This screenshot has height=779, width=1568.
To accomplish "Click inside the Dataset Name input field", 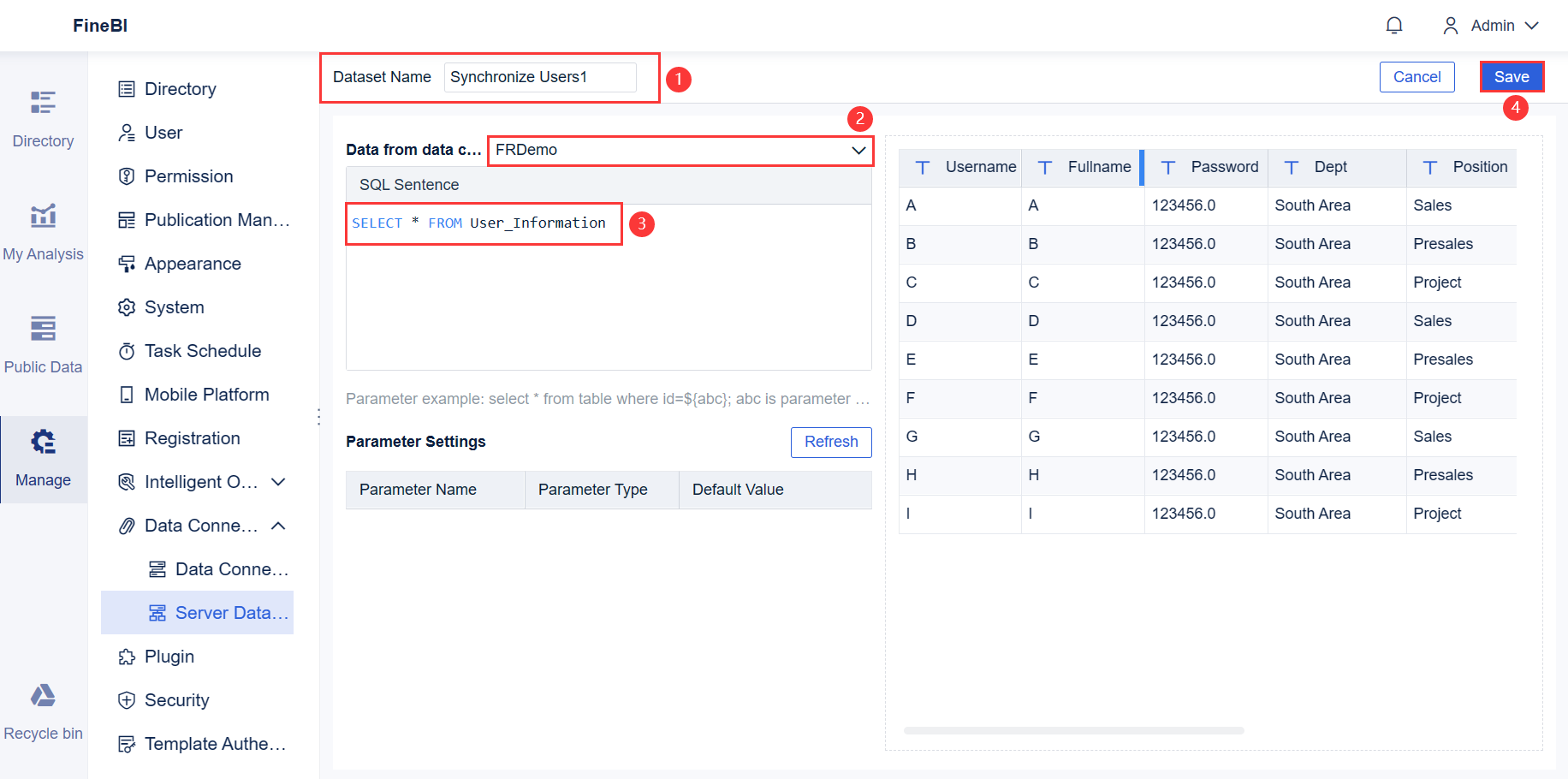I will click(539, 77).
